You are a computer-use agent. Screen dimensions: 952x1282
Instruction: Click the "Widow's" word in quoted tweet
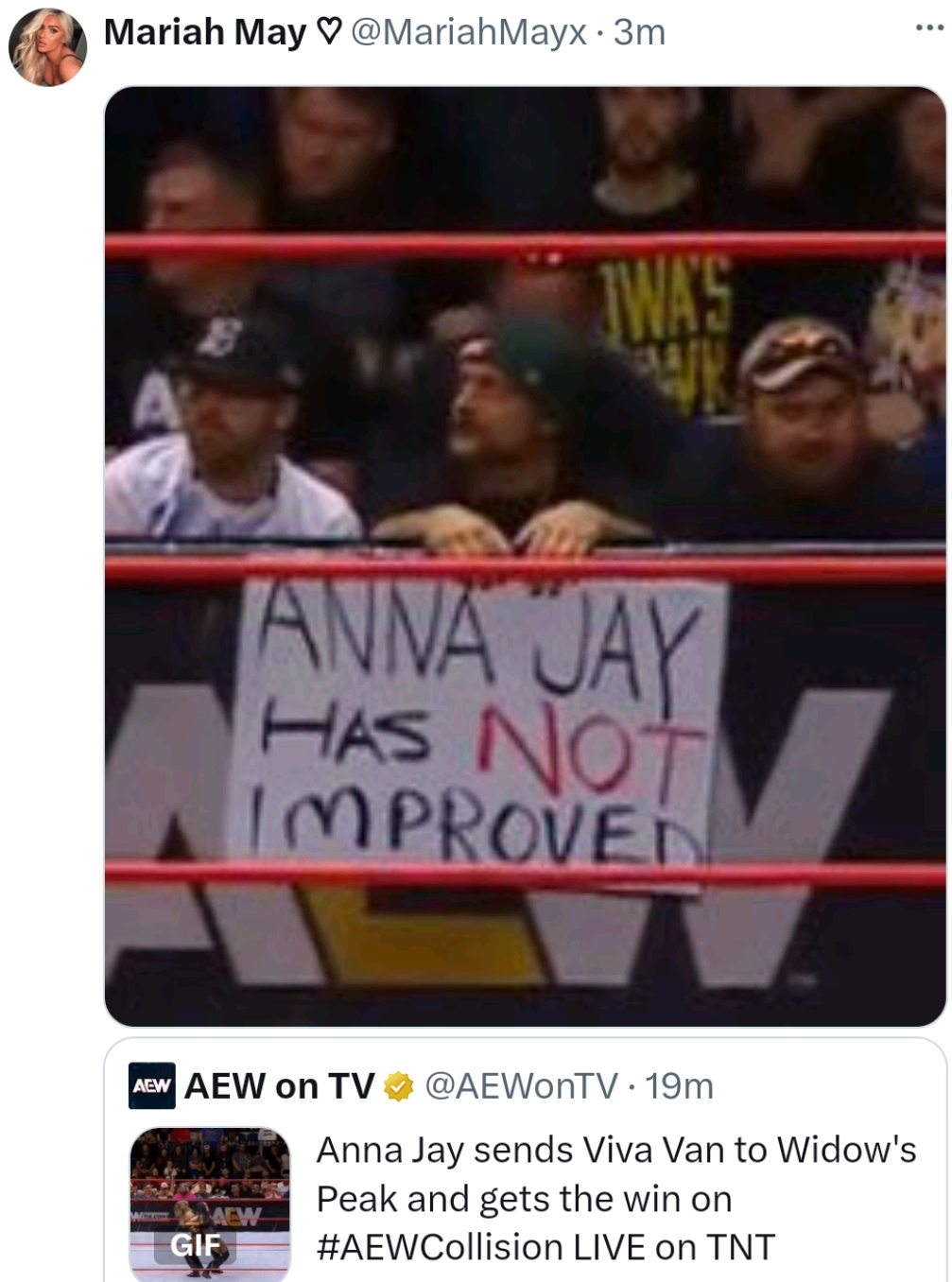[847, 1151]
